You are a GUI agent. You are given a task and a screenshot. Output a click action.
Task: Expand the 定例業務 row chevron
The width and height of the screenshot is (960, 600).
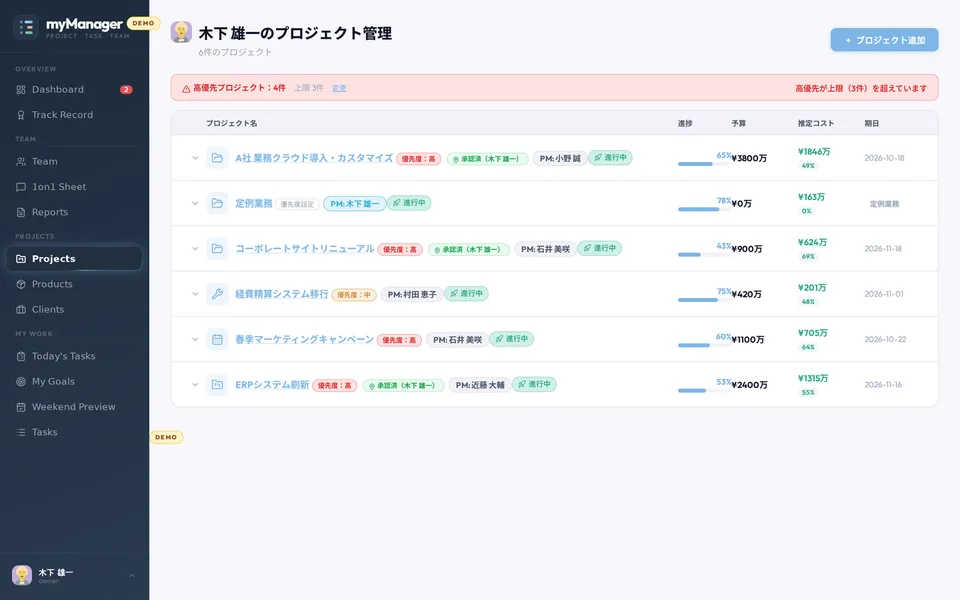click(195, 203)
